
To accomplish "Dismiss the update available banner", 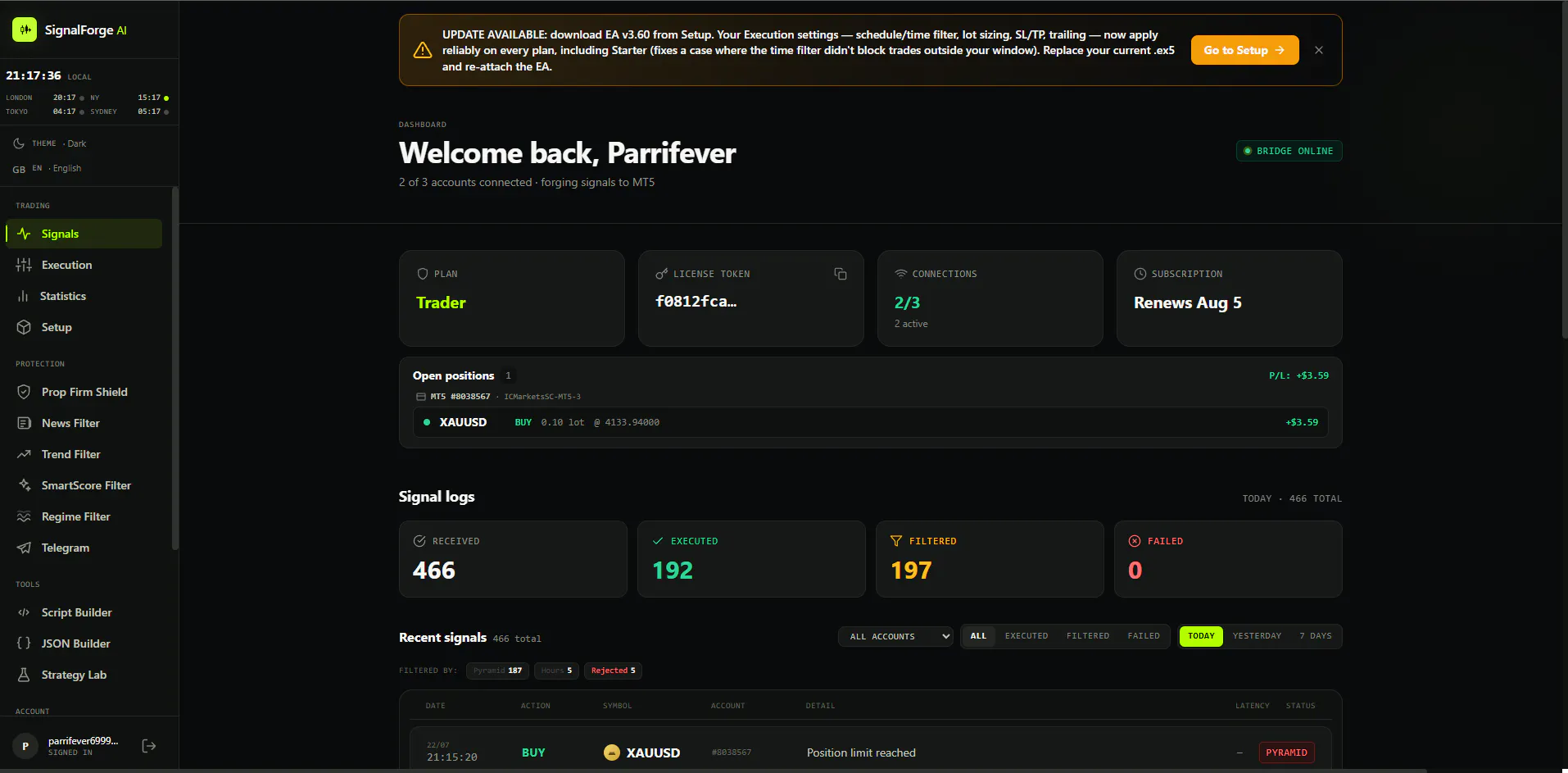I will (x=1319, y=50).
